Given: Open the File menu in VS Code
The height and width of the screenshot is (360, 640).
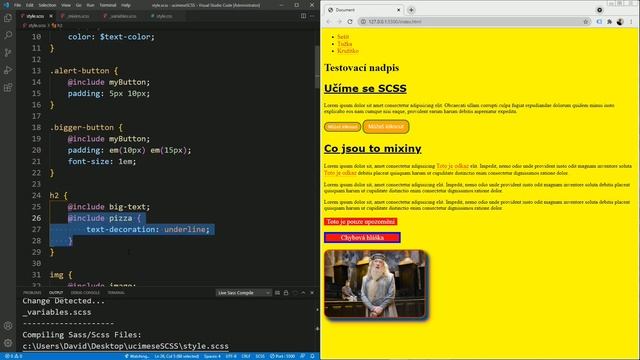Looking at the screenshot, I should (x=17, y=5).
